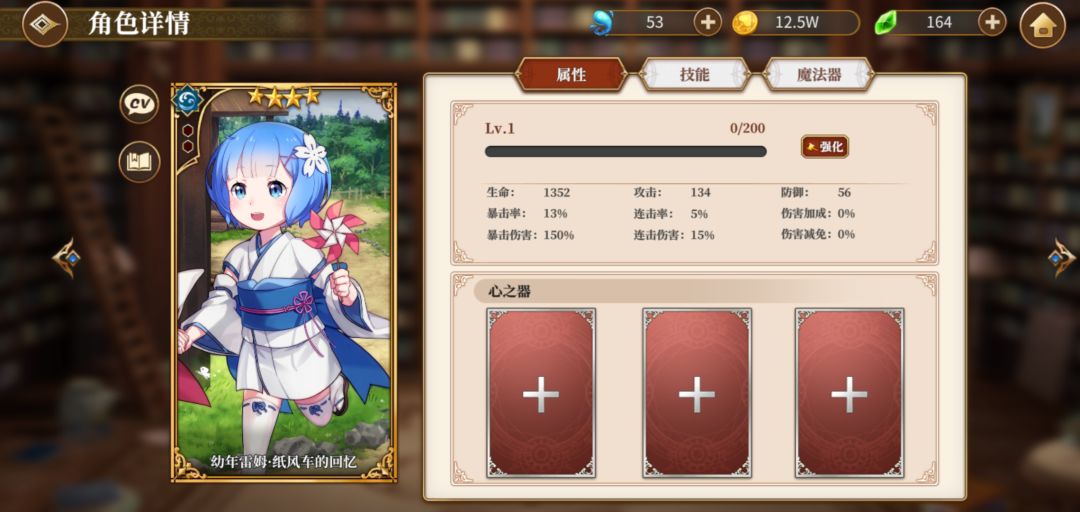Click the Lv.1 experience progress bar
The height and width of the screenshot is (512, 1080).
(625, 152)
